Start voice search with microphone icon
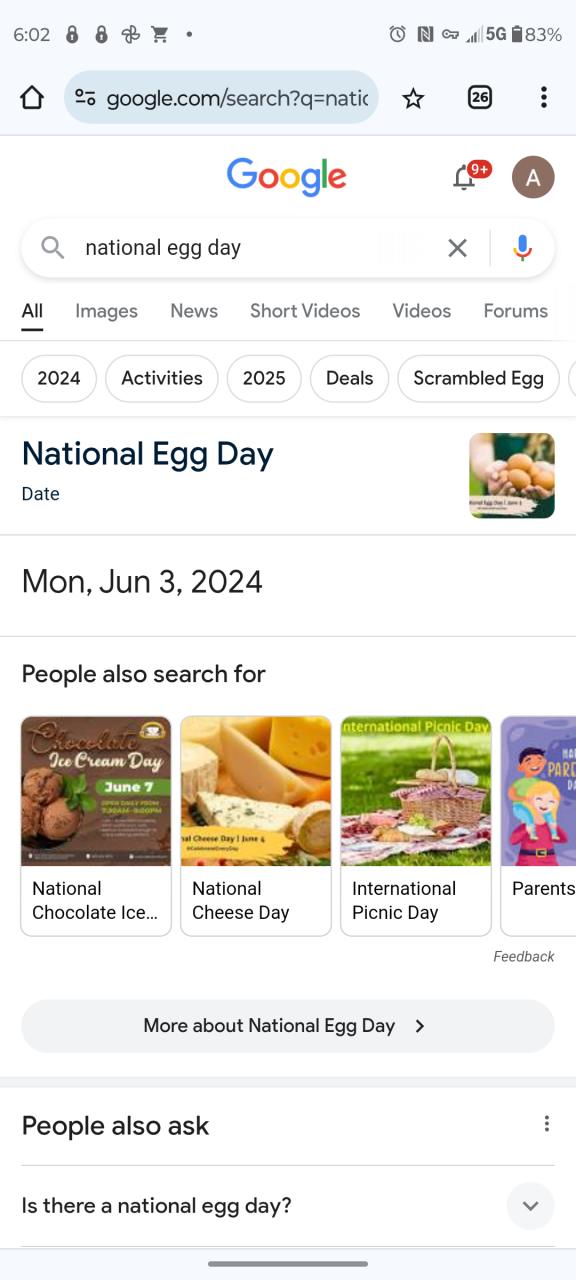The height and width of the screenshot is (1280, 576). click(x=522, y=248)
